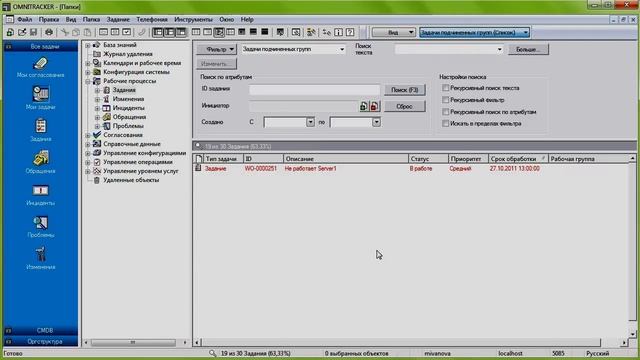Click the status bar magnifier icon

click(x=212, y=353)
